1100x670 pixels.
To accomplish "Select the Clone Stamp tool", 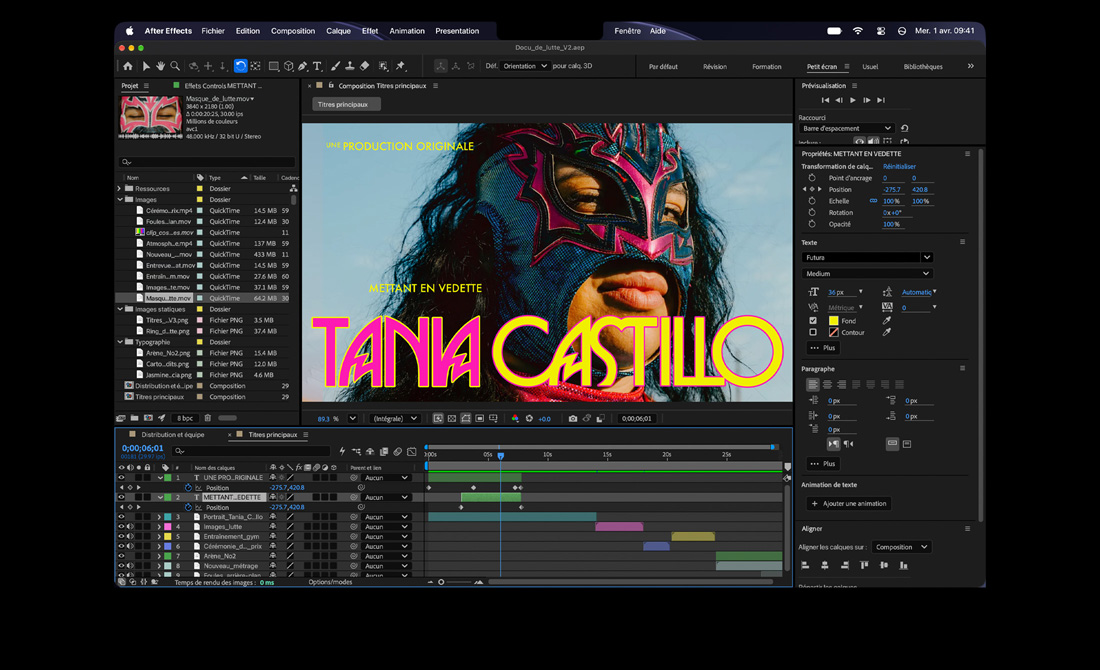I will click(350, 66).
